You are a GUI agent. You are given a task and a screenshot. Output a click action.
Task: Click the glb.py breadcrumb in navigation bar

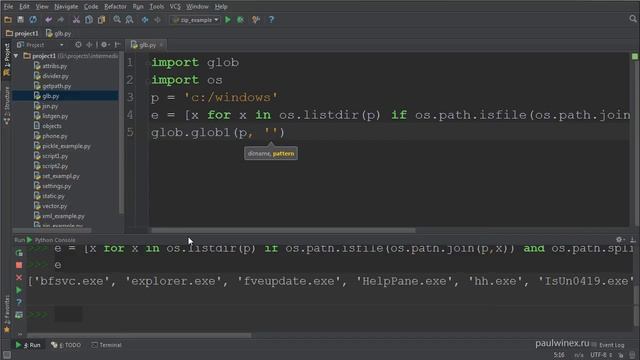58,33
